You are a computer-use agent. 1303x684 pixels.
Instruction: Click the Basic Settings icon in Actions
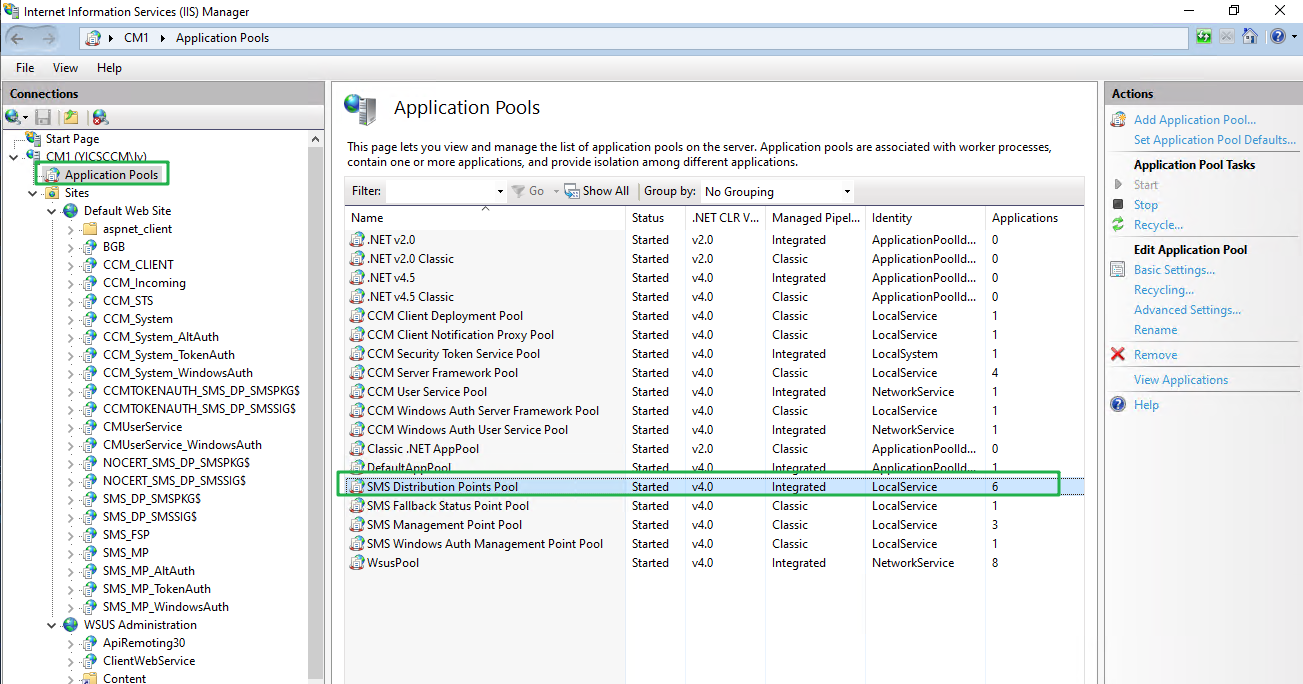[x=1119, y=270]
